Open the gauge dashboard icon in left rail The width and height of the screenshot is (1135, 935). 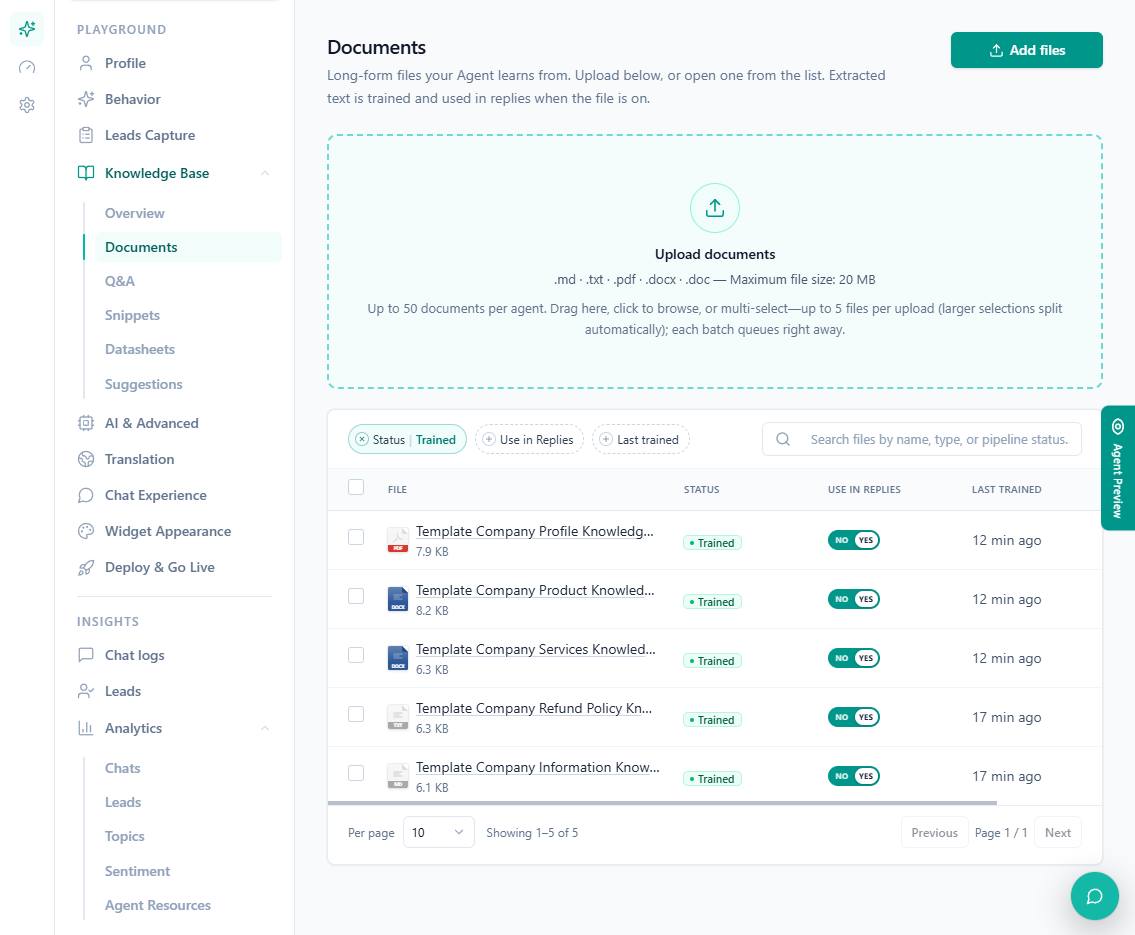pos(27,67)
